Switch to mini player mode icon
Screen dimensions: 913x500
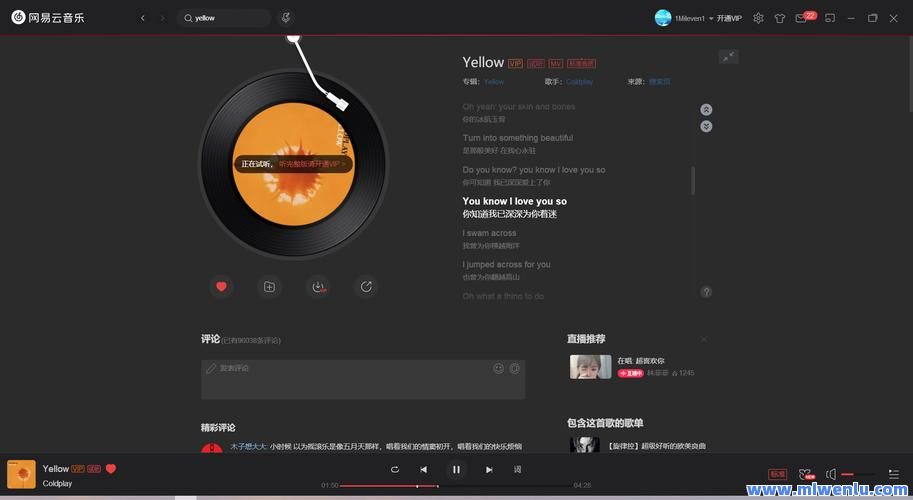[830, 18]
